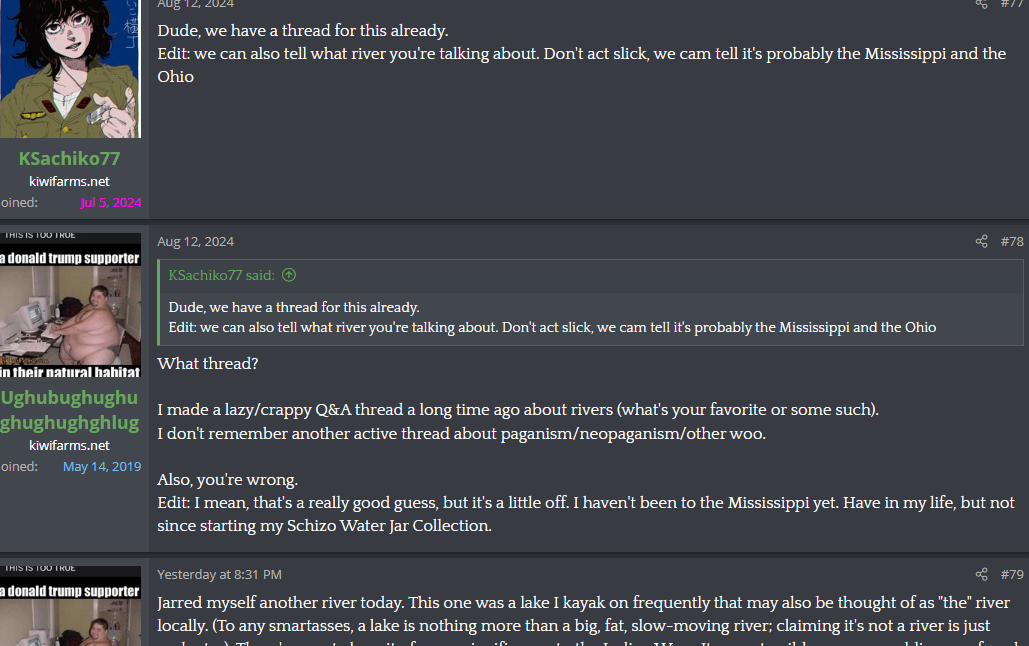
Task: Click Aug 12, 2024 timestamp on post #78
Action: [x=195, y=242]
